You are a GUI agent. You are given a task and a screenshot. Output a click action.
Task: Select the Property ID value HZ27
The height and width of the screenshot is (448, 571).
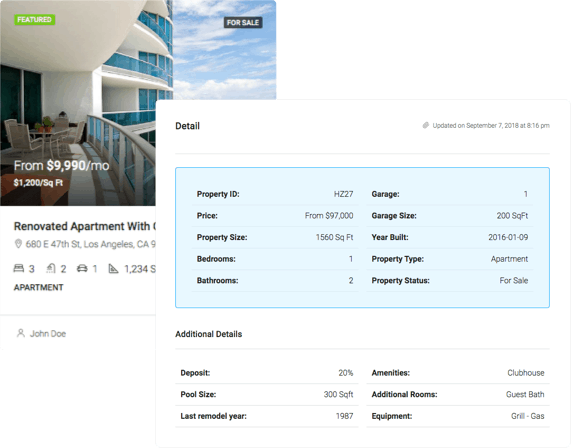tap(343, 194)
